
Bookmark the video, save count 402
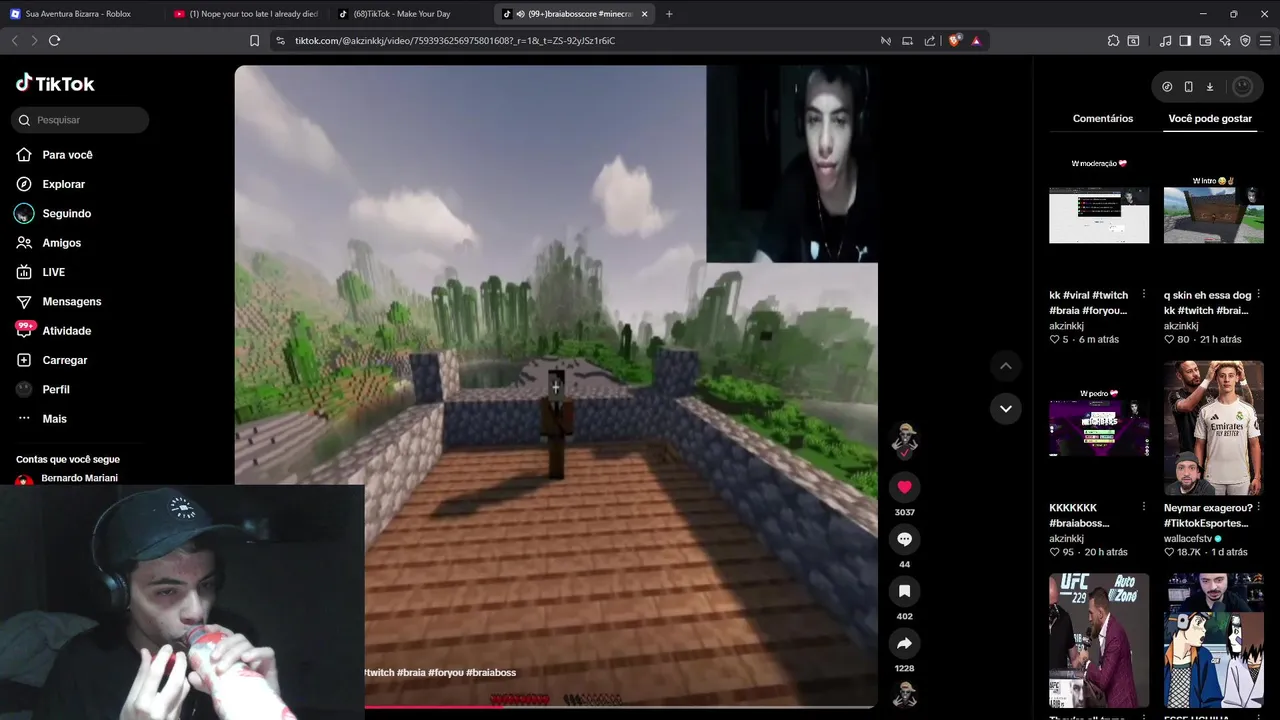[x=904, y=591]
